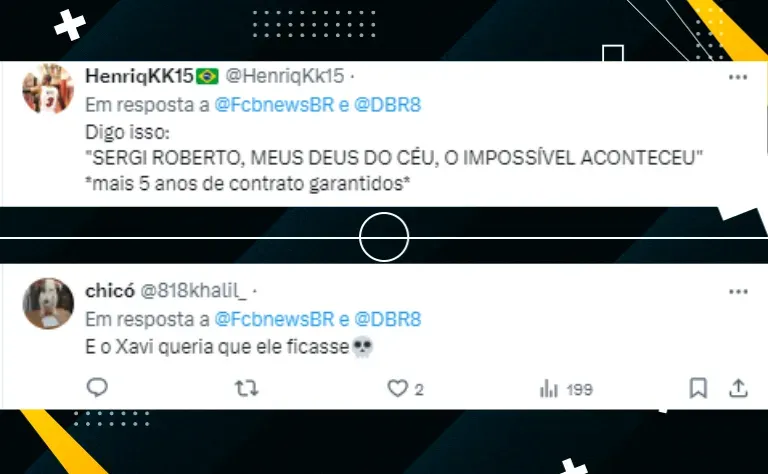Viewport: 768px width, 474px height.
Task: Open @DBR8 mention in chicó's reply
Action: point(387,319)
